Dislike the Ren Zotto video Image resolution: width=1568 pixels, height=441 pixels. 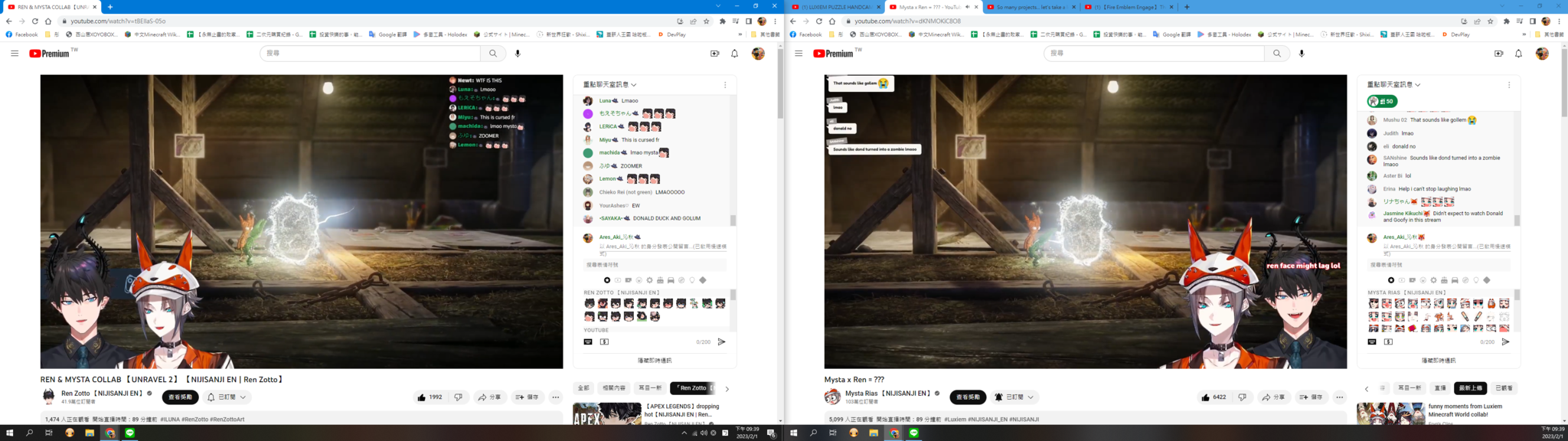(x=458, y=397)
